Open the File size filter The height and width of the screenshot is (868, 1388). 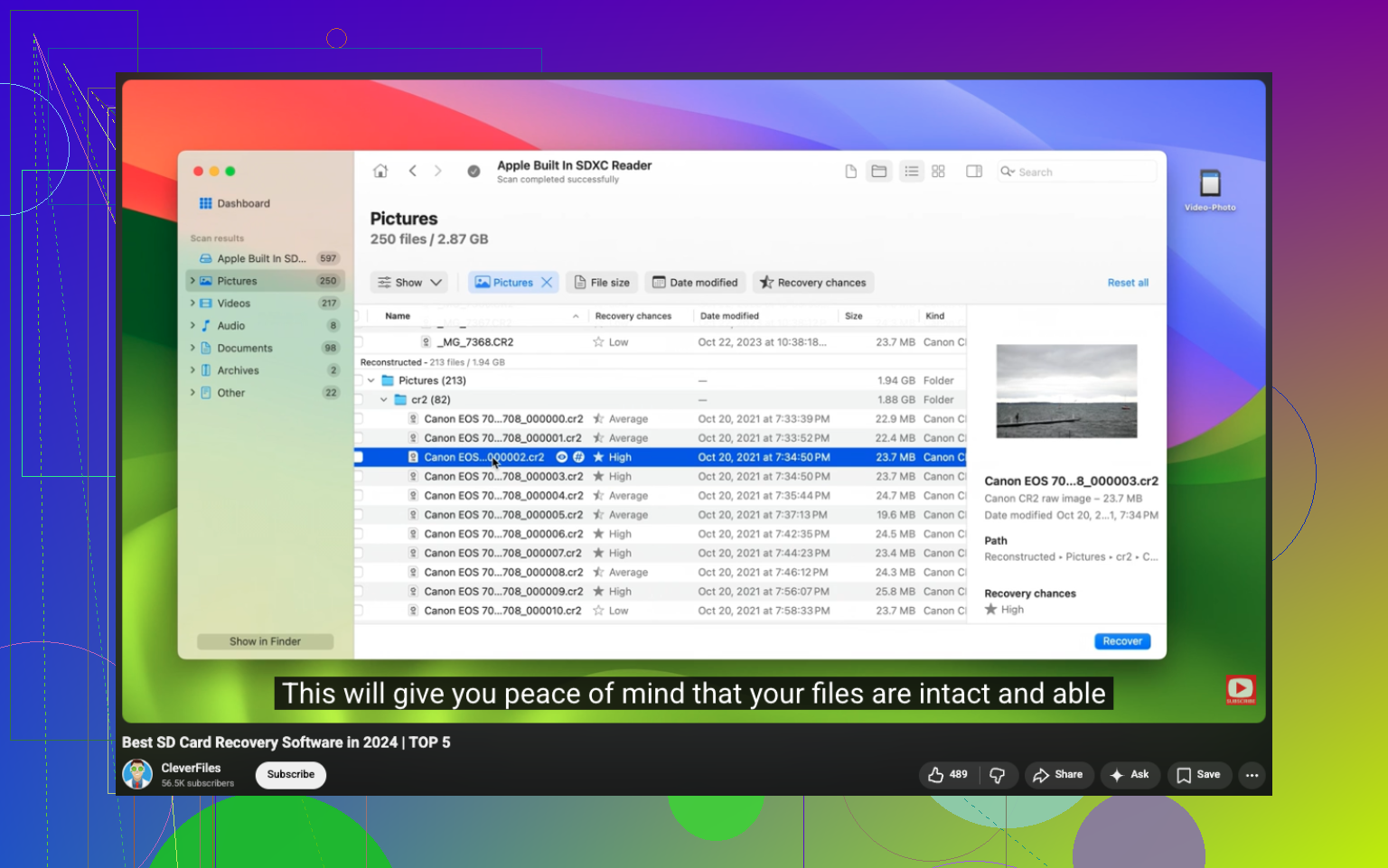coord(602,283)
